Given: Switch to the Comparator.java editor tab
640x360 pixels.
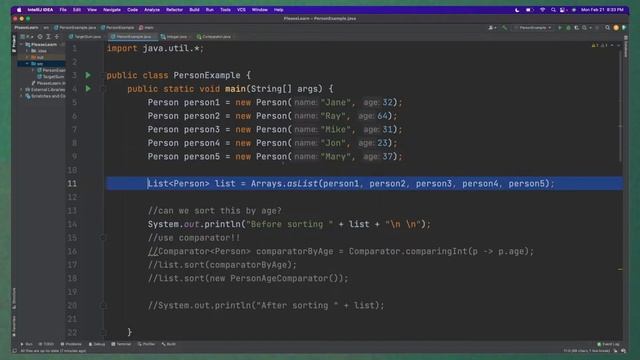Looking at the screenshot, I should coord(214,37).
